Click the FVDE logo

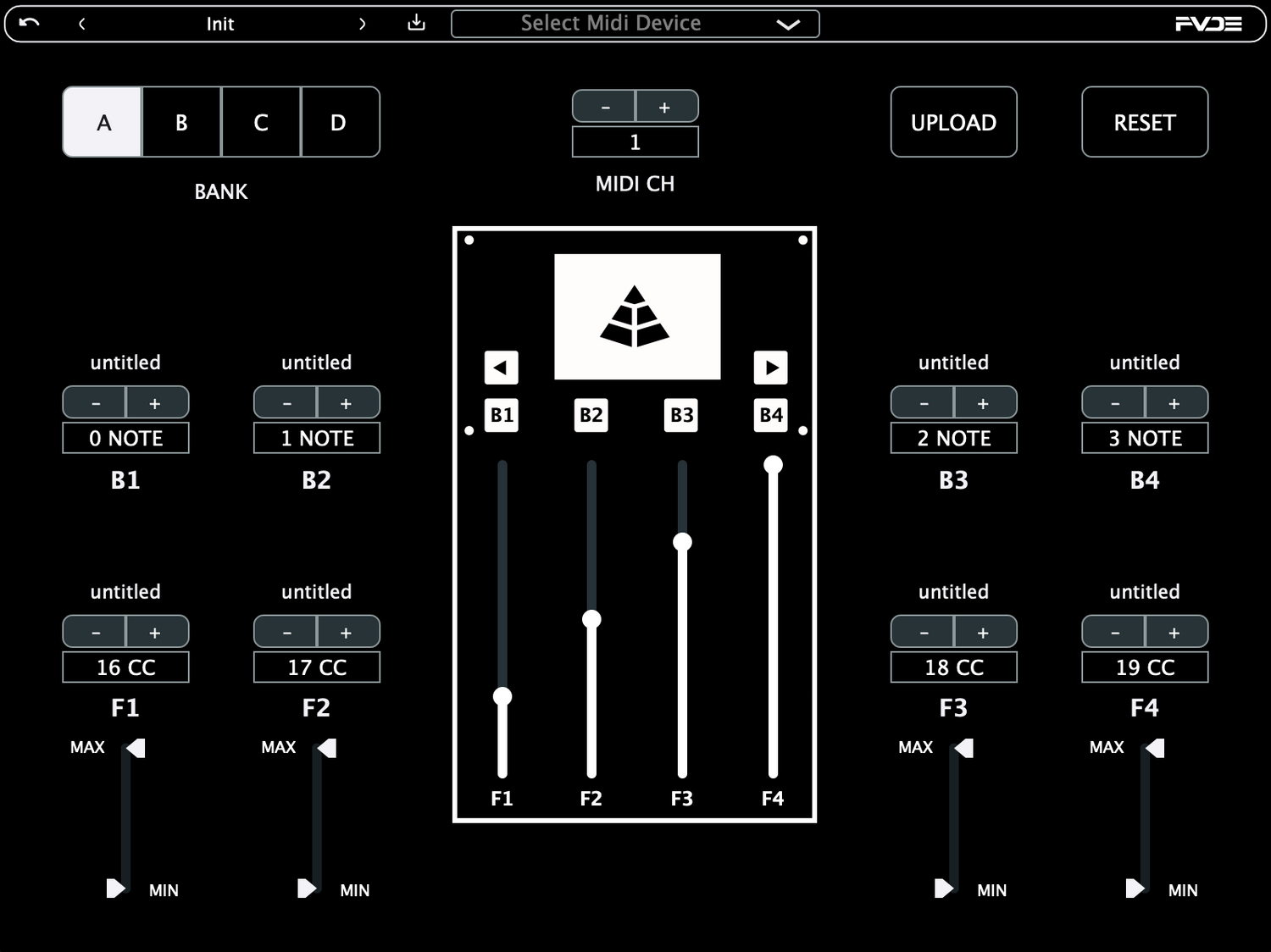(1208, 24)
